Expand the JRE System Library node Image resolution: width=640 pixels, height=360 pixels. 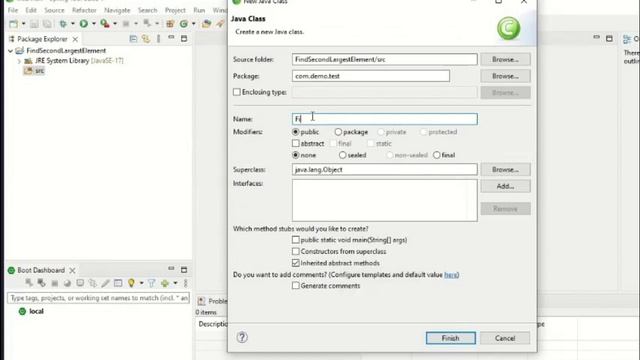click(x=19, y=61)
